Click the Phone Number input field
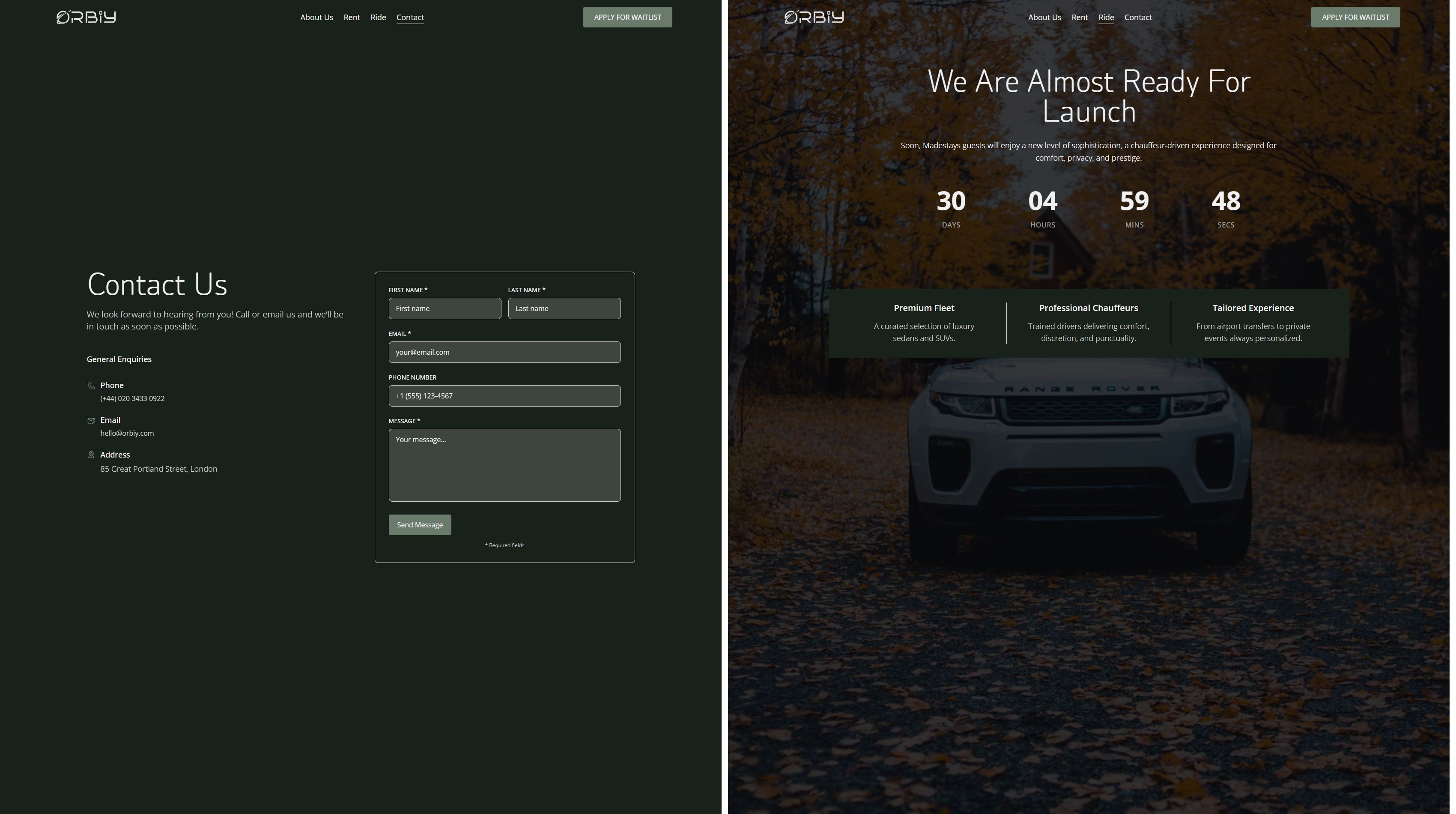The image size is (1456, 814). pos(504,396)
